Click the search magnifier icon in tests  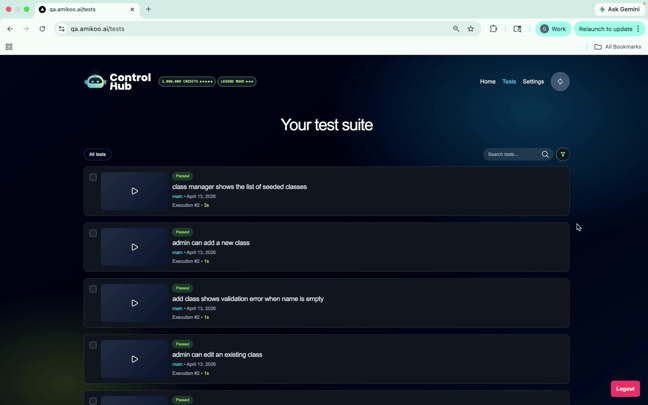pyautogui.click(x=545, y=154)
